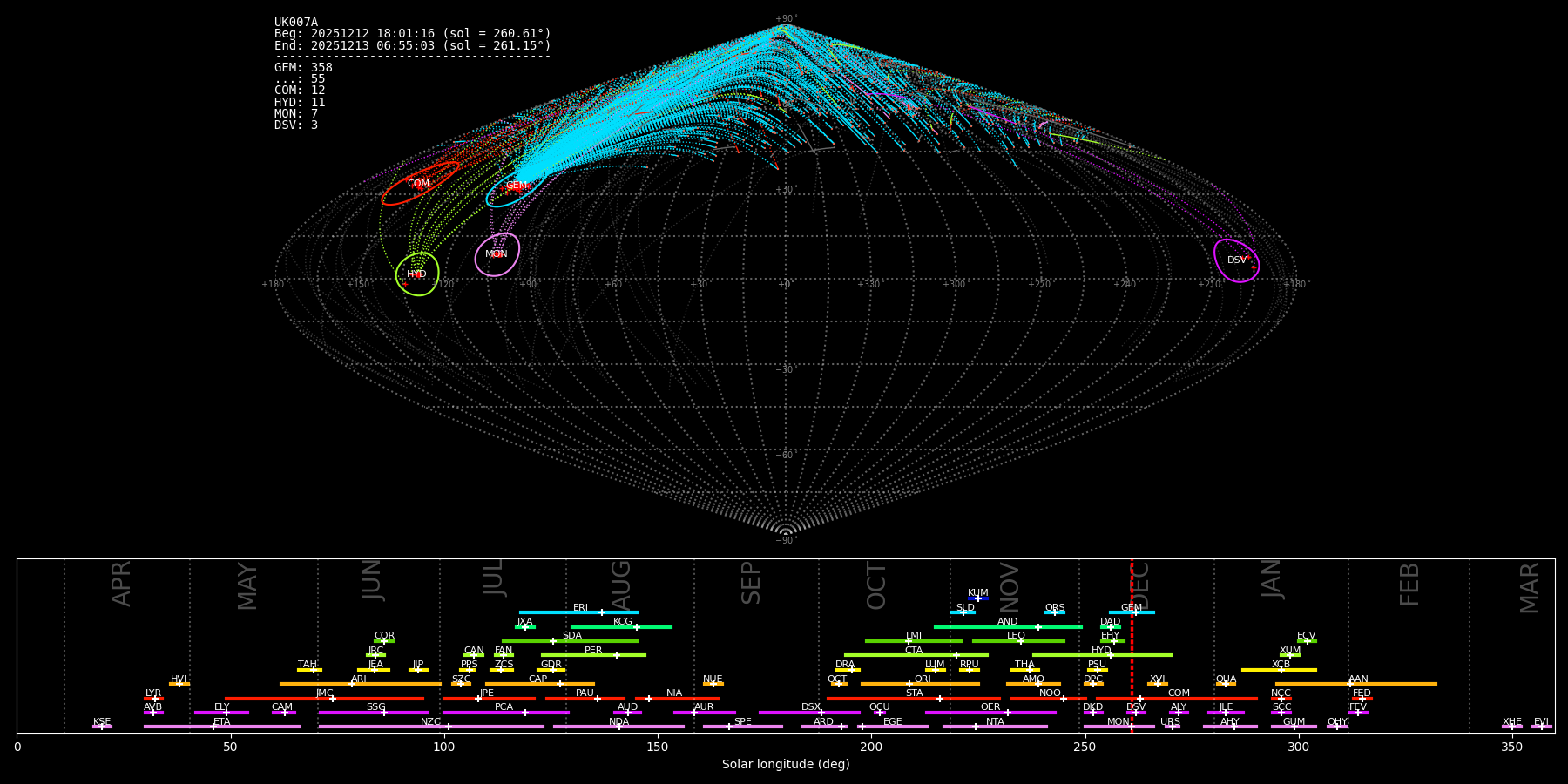
Task: Select the PER shower bar in timeline
Action: pyautogui.click(x=593, y=655)
